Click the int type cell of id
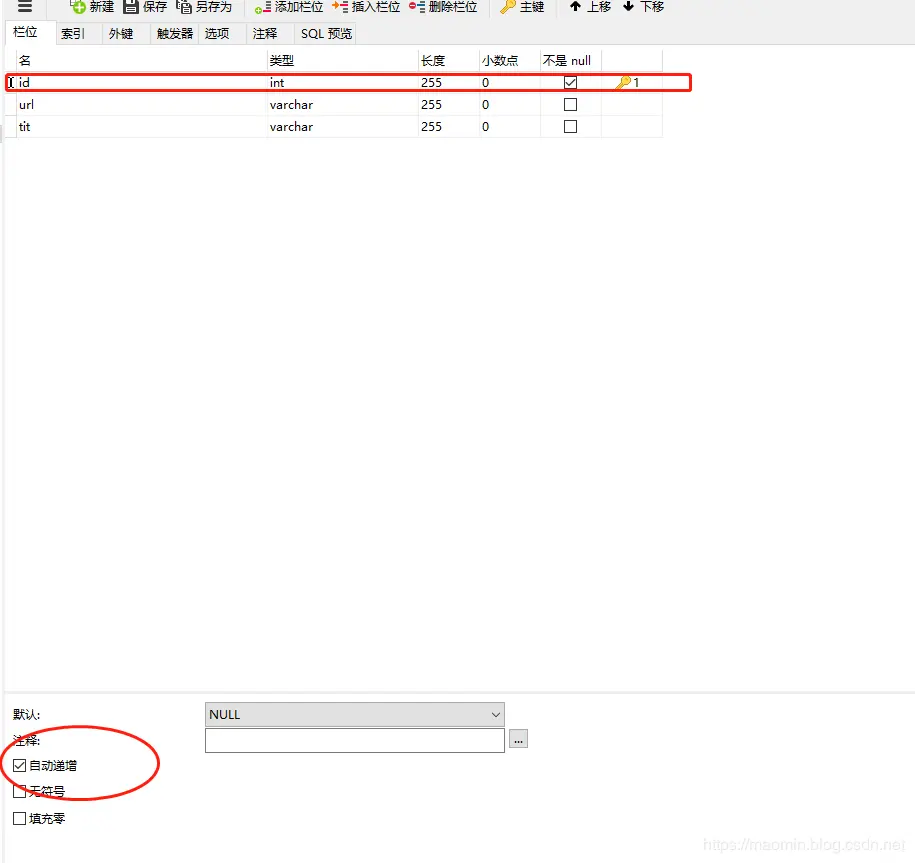Viewport: 915px width, 863px height. 343,82
